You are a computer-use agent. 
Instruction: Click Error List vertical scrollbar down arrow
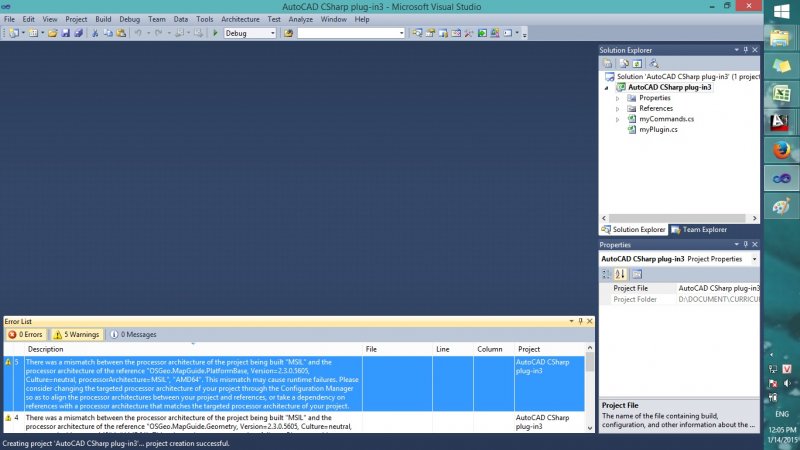(x=590, y=428)
